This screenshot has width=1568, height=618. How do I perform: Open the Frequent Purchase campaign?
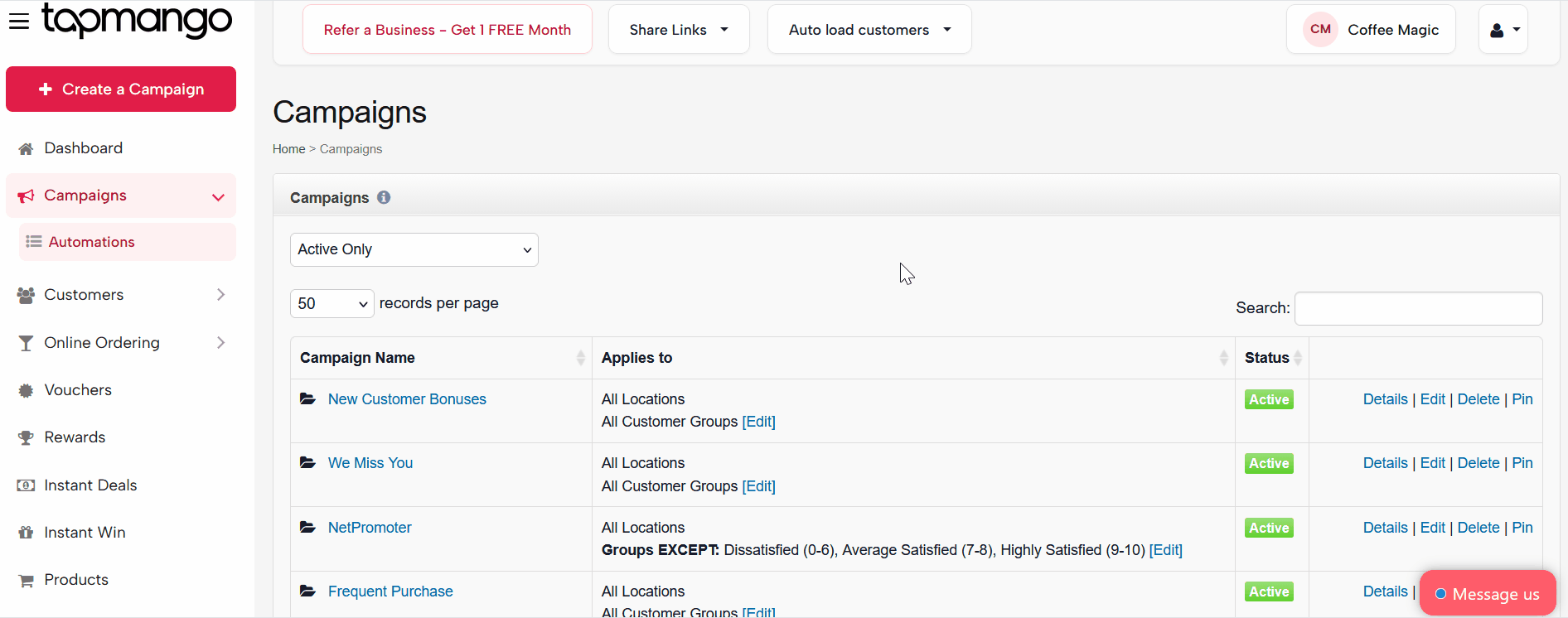click(390, 591)
